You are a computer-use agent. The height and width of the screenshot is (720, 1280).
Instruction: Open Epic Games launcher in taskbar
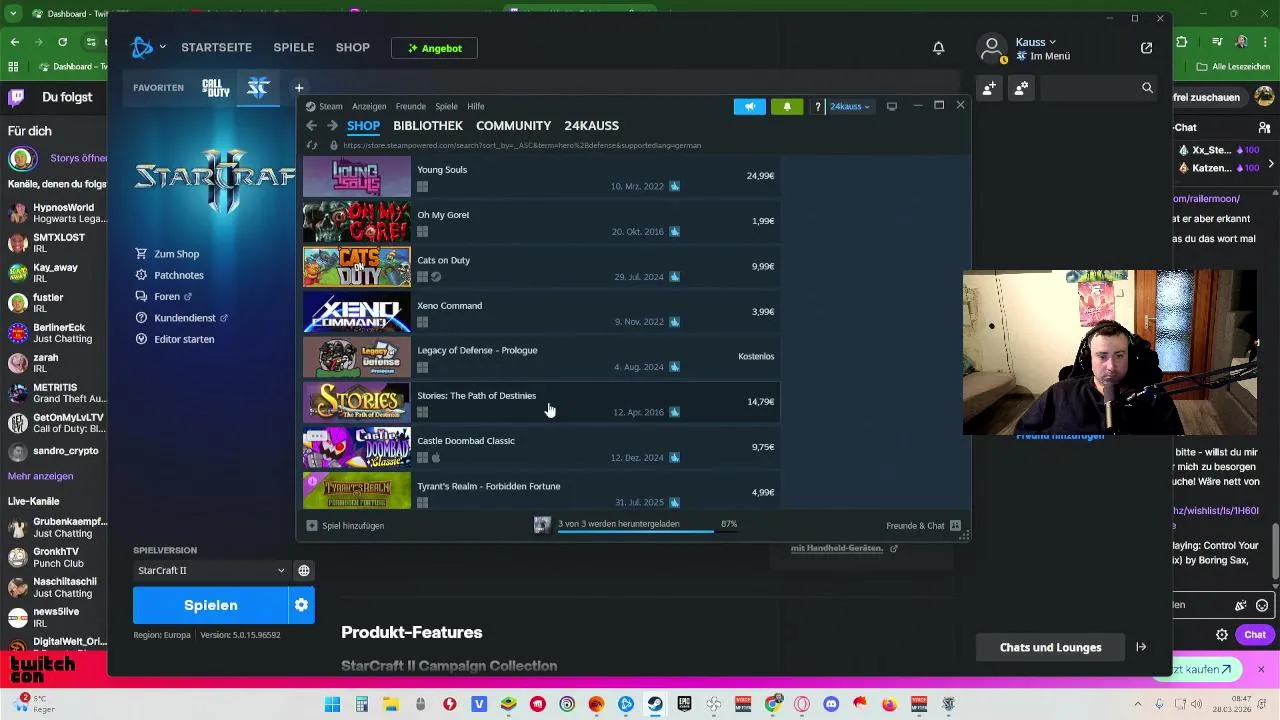pyautogui.click(x=684, y=704)
